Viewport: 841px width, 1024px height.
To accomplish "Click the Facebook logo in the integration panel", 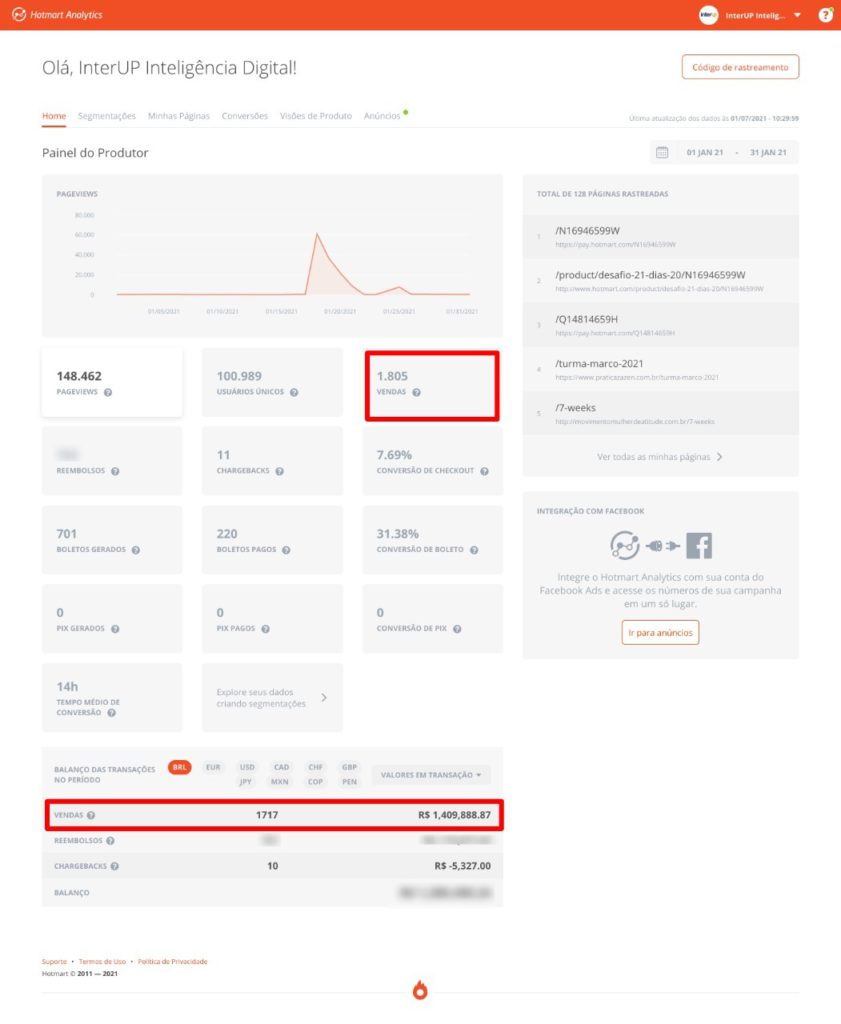I will click(x=699, y=546).
